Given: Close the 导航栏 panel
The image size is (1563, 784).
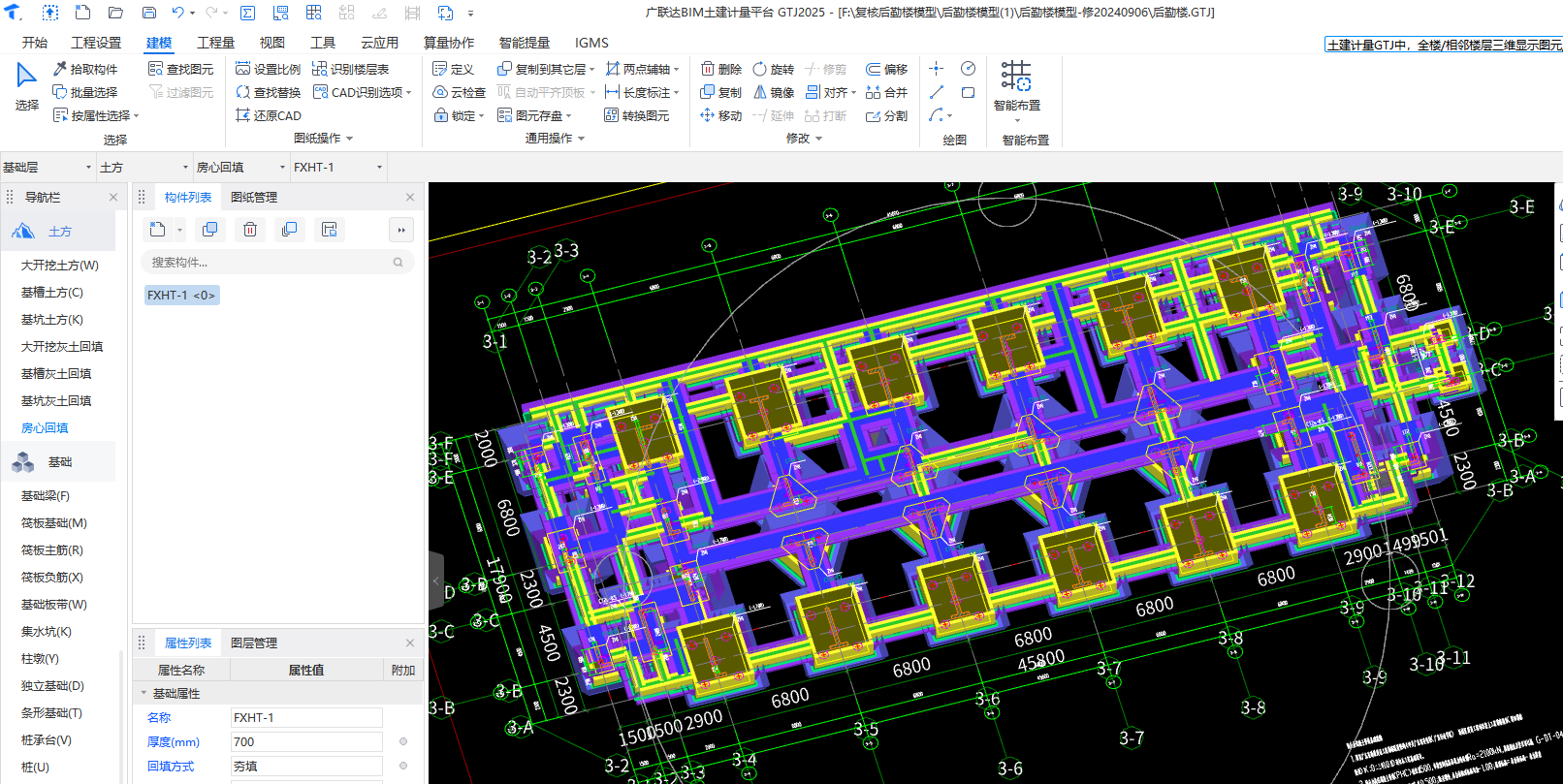Looking at the screenshot, I should point(113,197).
